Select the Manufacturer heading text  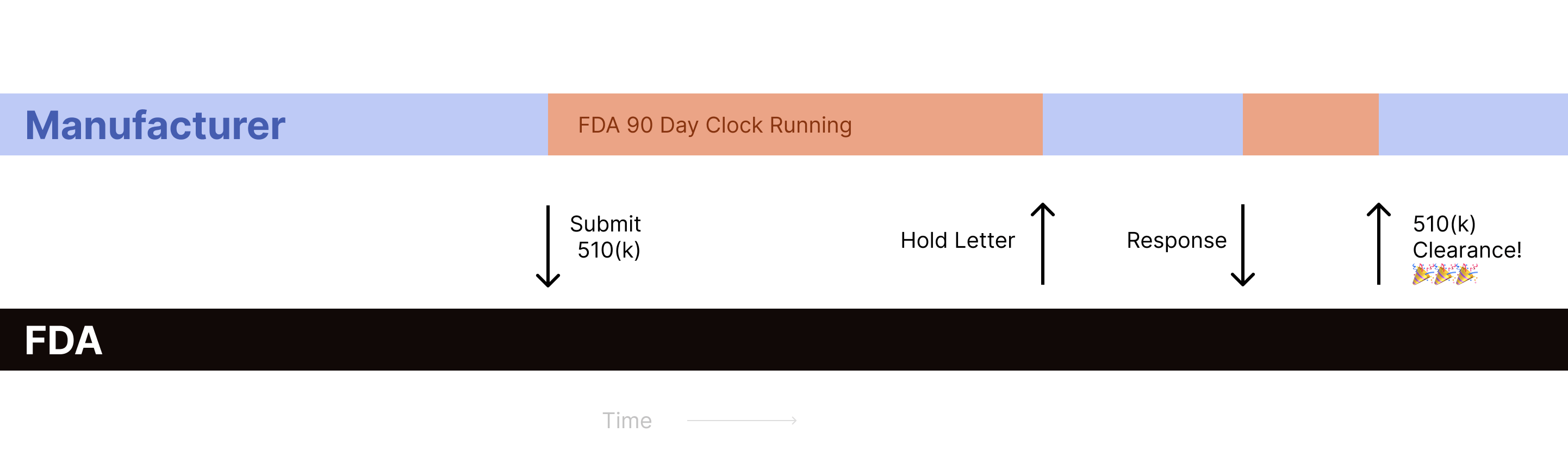pos(155,126)
